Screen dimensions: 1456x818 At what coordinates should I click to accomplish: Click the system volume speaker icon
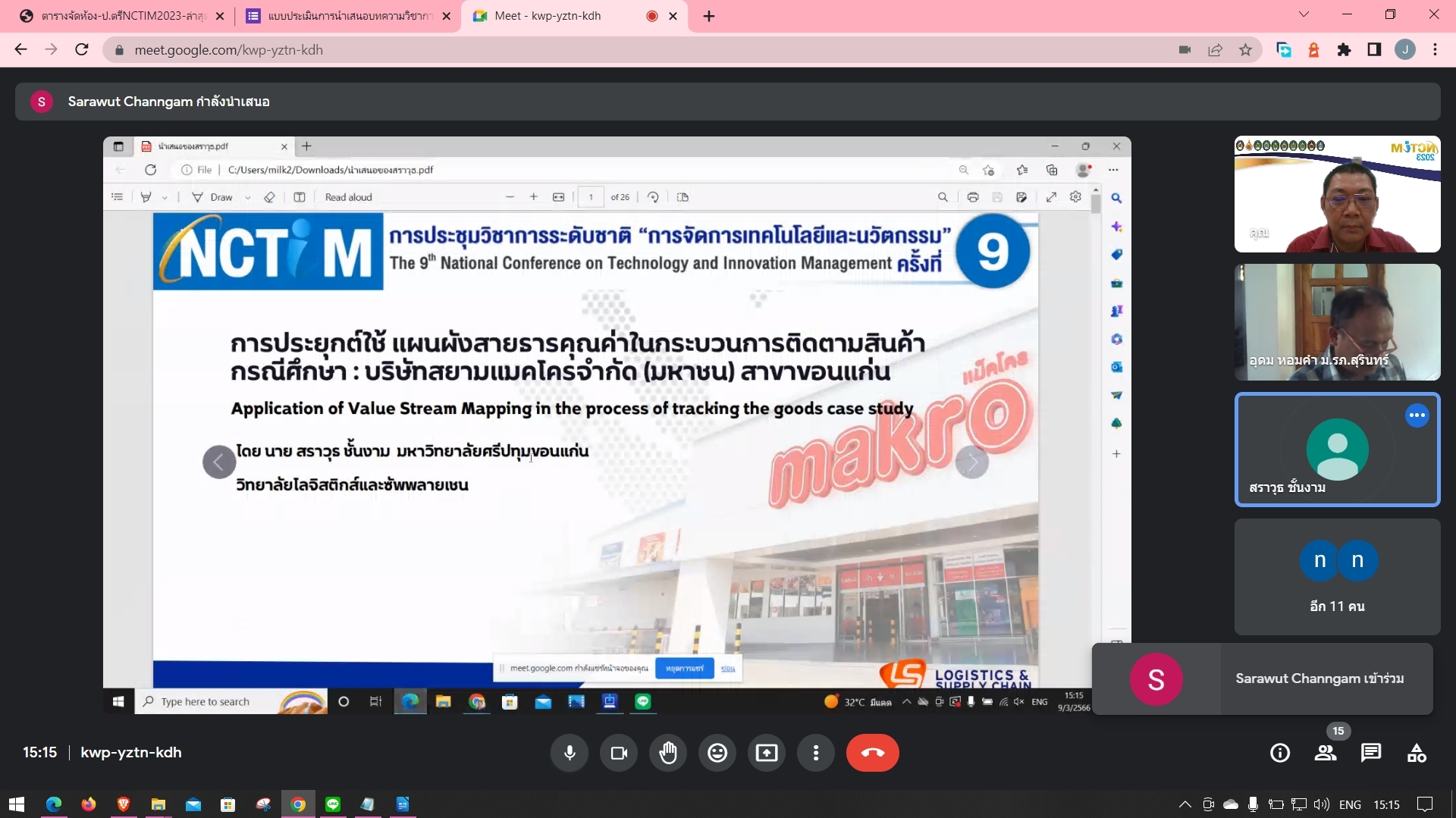point(1322,804)
